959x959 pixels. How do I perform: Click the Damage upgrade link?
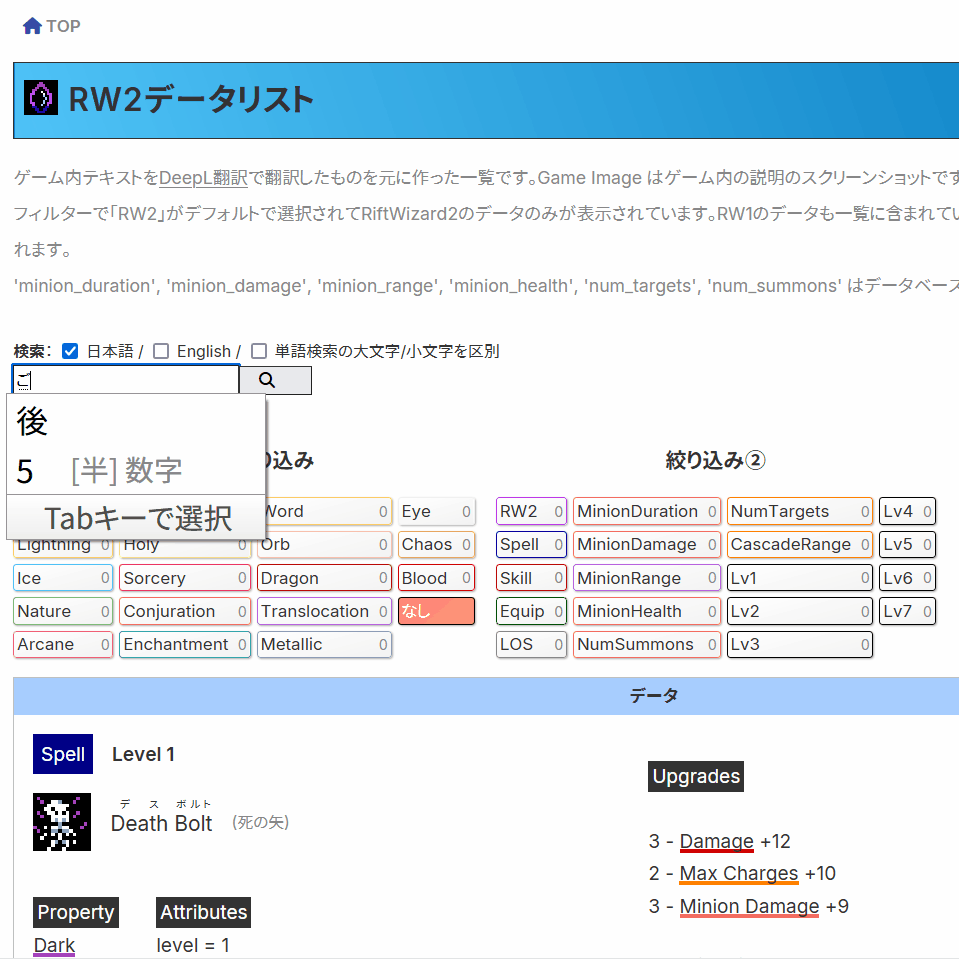click(x=716, y=841)
